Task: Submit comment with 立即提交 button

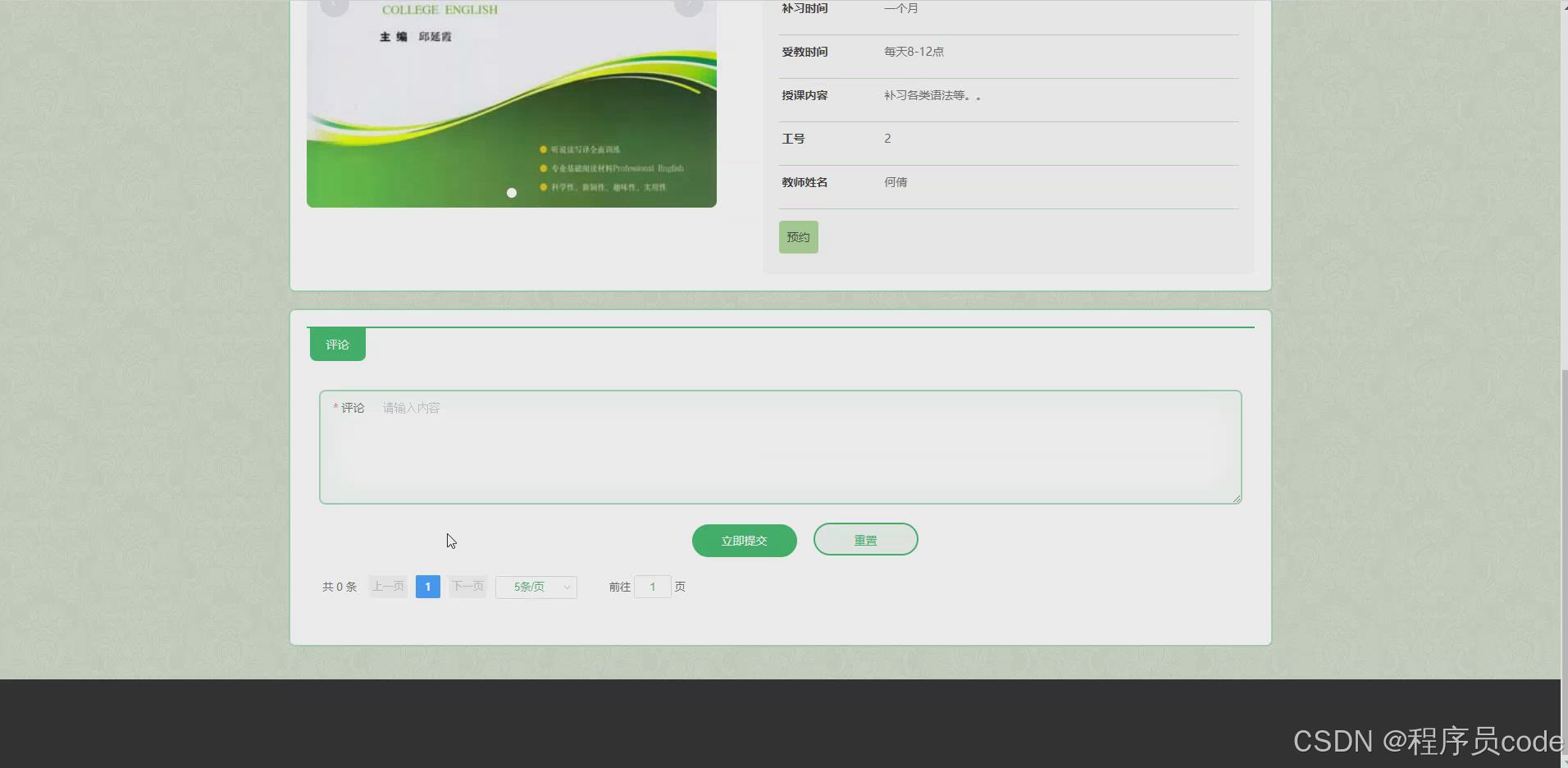Action: click(744, 541)
